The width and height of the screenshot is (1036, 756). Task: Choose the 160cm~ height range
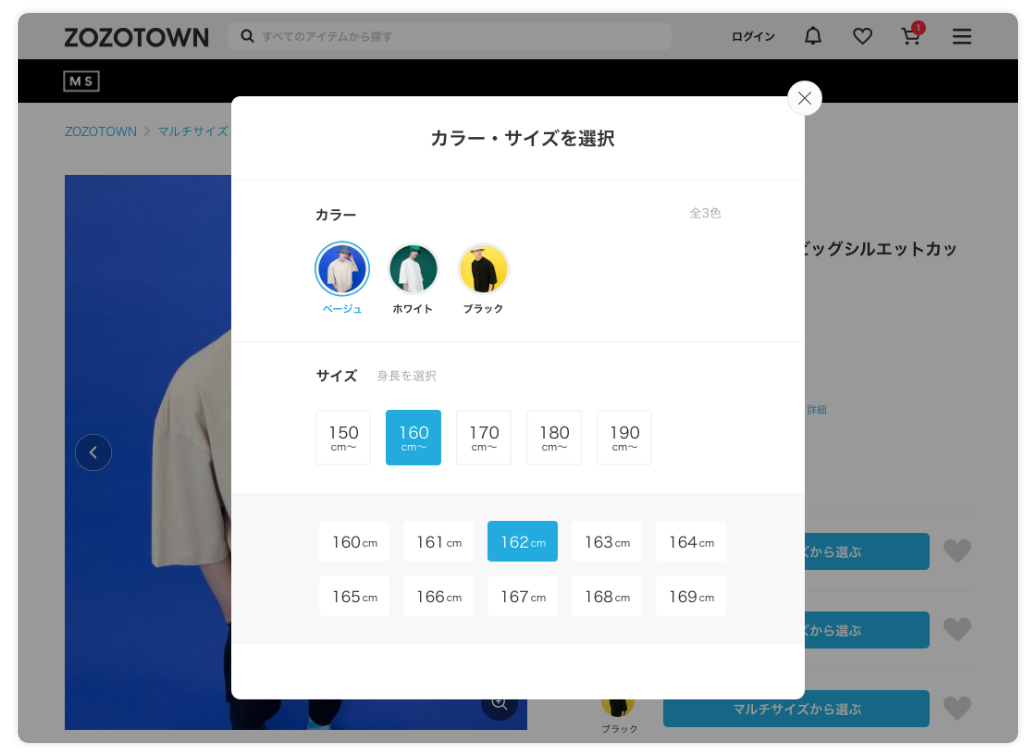[x=413, y=437]
